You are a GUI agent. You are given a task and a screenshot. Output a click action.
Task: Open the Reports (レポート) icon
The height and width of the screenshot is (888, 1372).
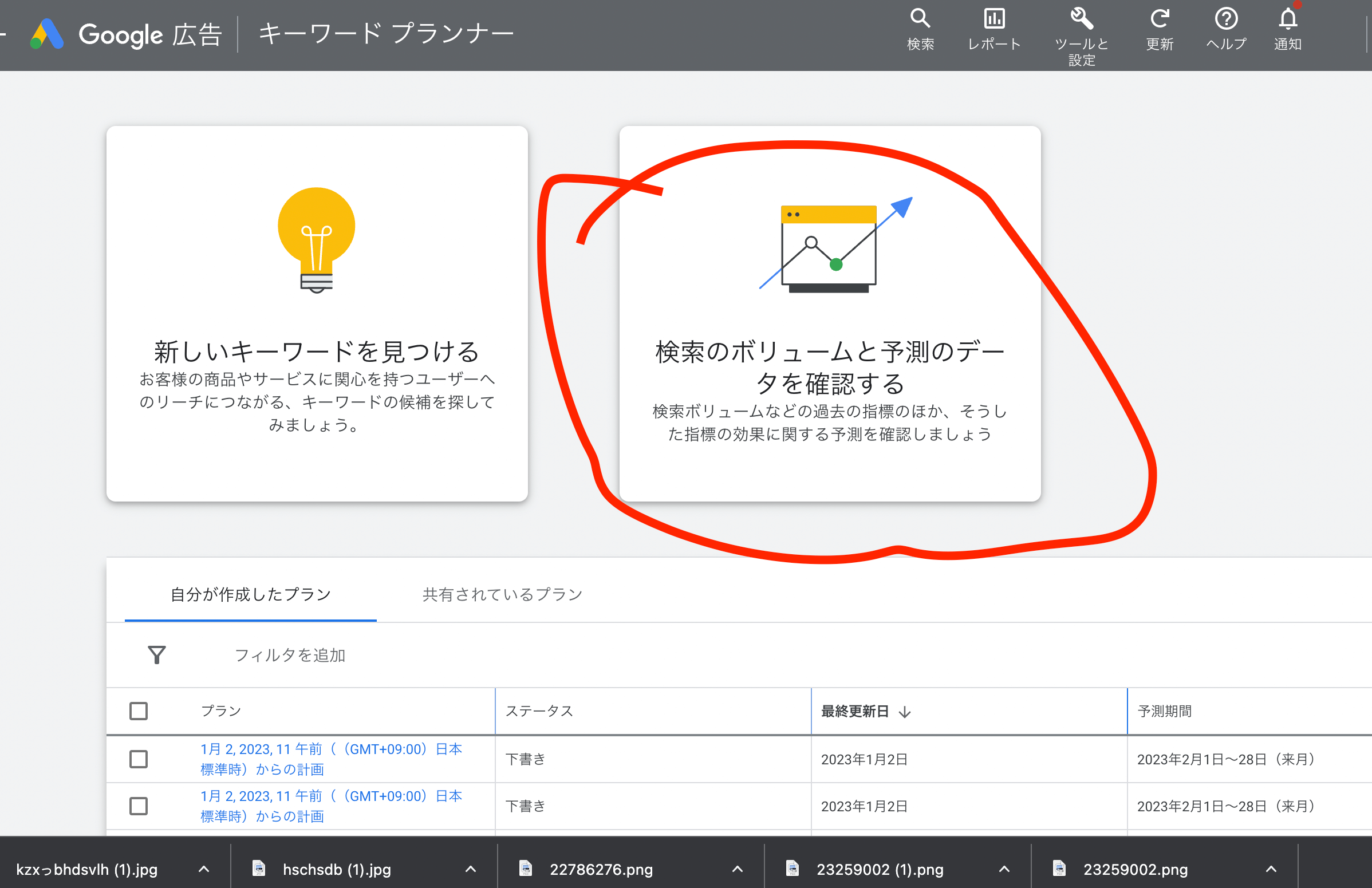point(994,18)
